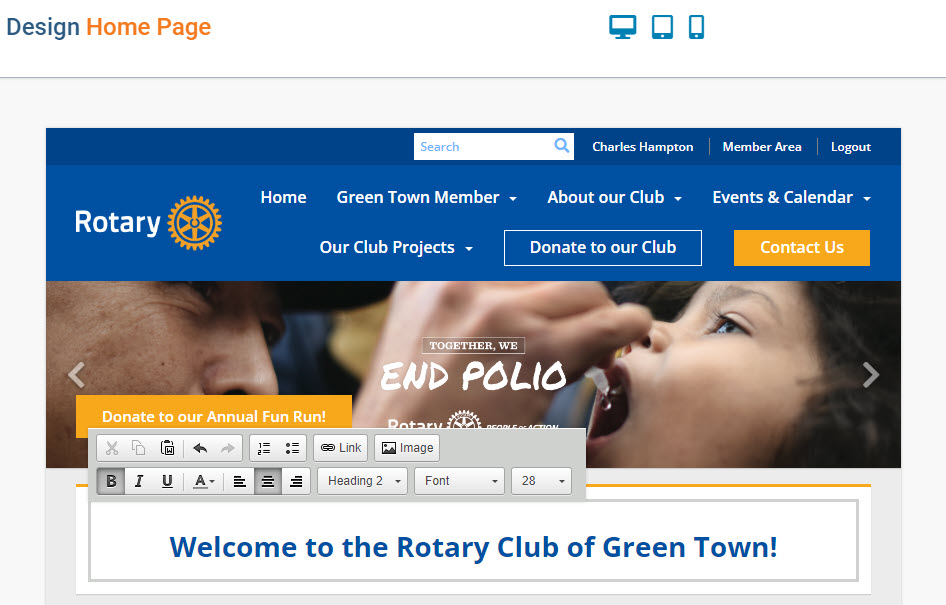Undo the last edit
This screenshot has width=946, height=605.
click(x=200, y=448)
